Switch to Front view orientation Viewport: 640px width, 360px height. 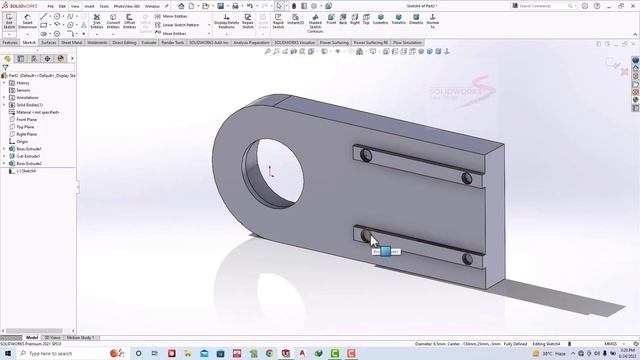(331, 19)
